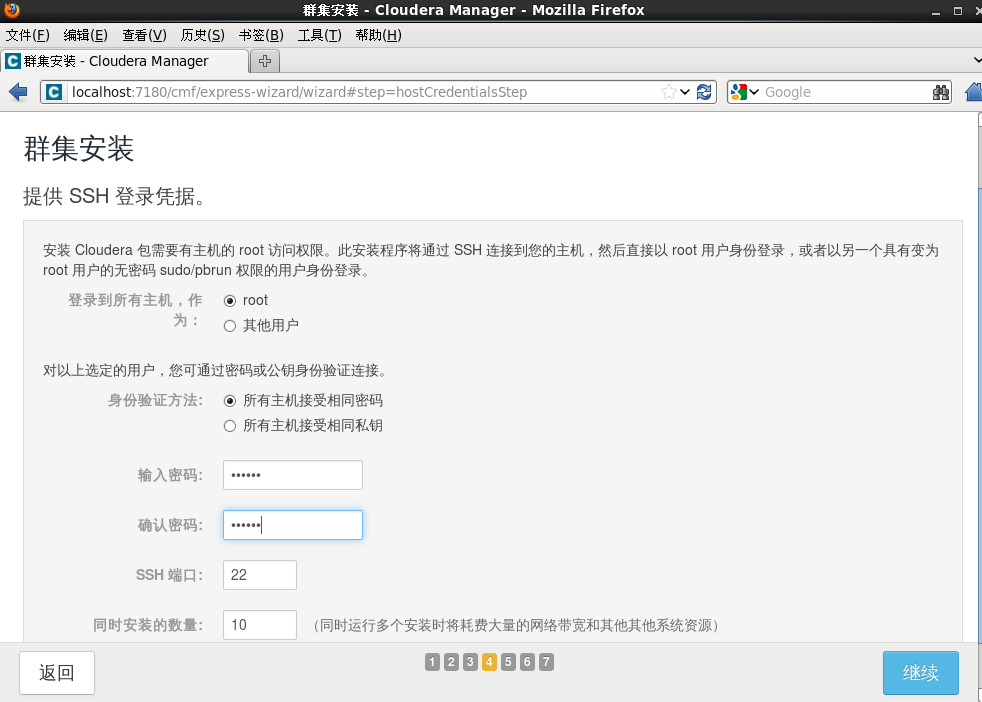This screenshot has width=982, height=702.
Task: Go to wizard step 3
Action: coord(470,662)
